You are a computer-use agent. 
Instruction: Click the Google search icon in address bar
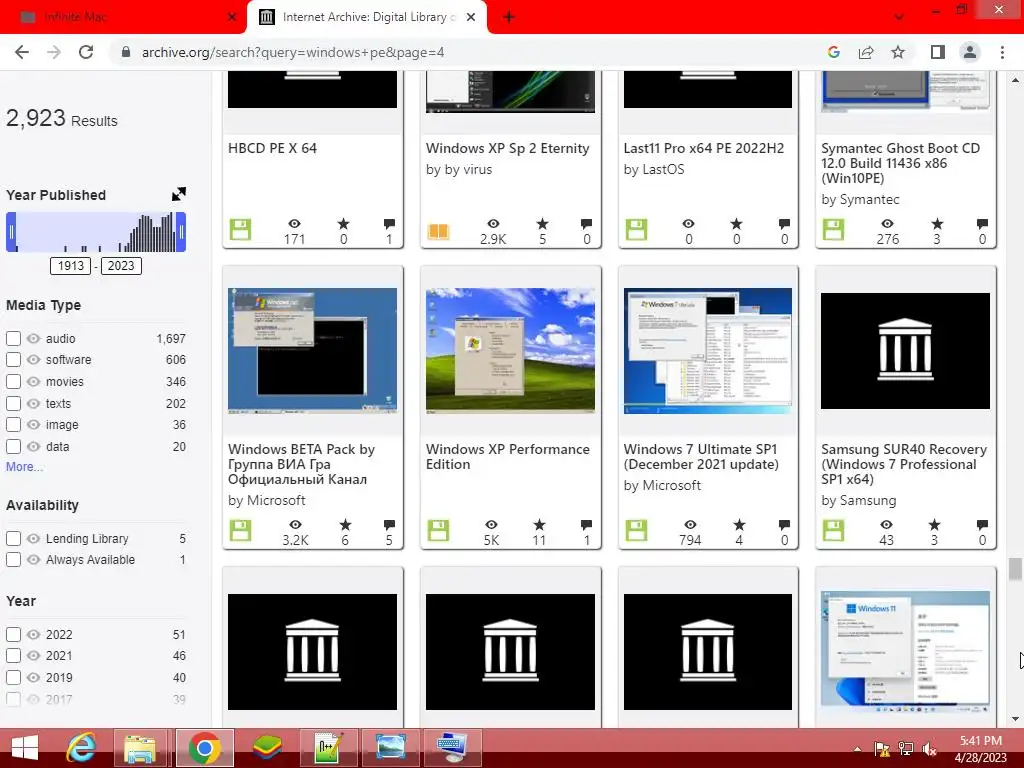coord(833,52)
